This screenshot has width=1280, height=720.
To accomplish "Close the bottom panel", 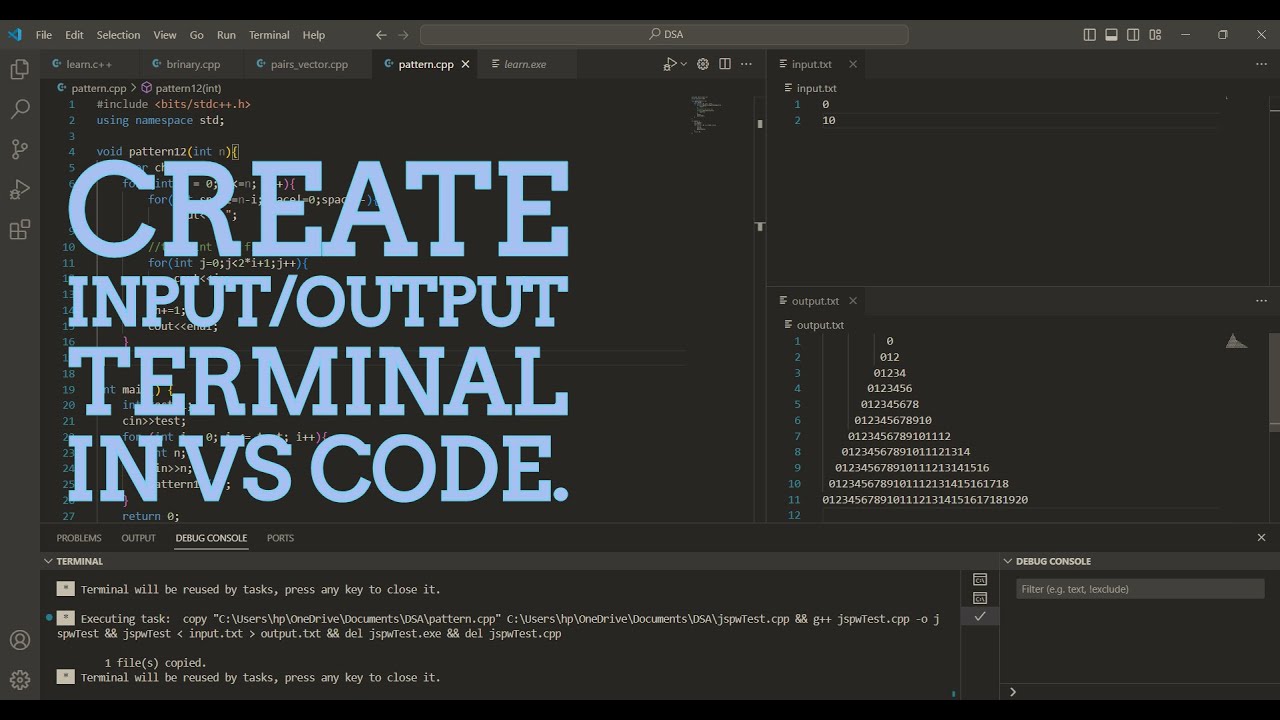I will (x=1261, y=538).
